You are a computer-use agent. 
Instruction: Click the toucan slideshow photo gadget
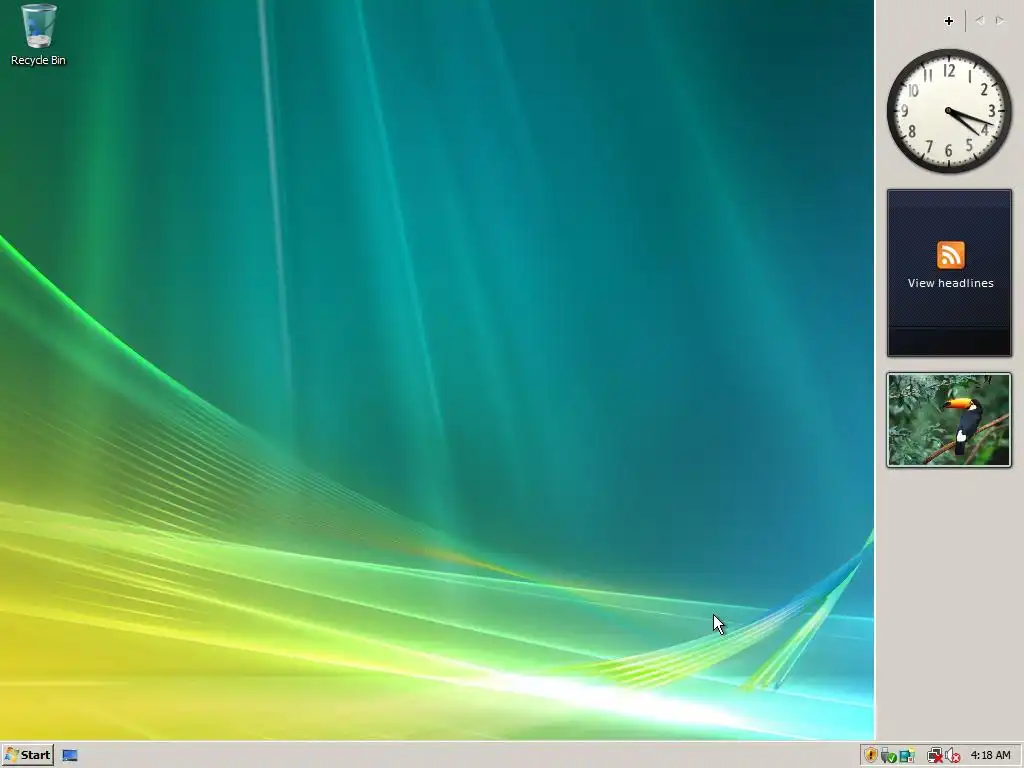949,420
